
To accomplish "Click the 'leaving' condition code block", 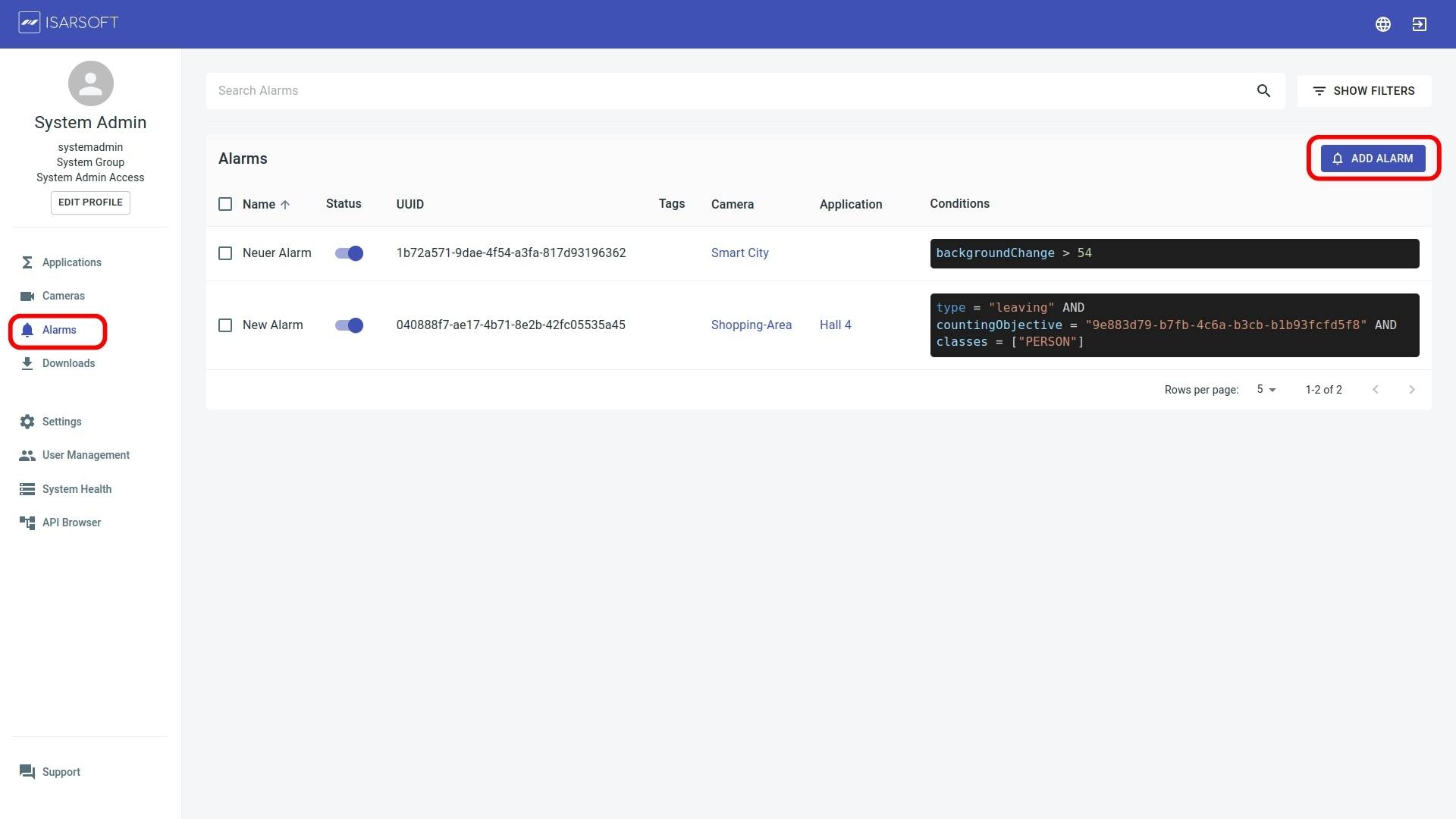I will click(1175, 325).
